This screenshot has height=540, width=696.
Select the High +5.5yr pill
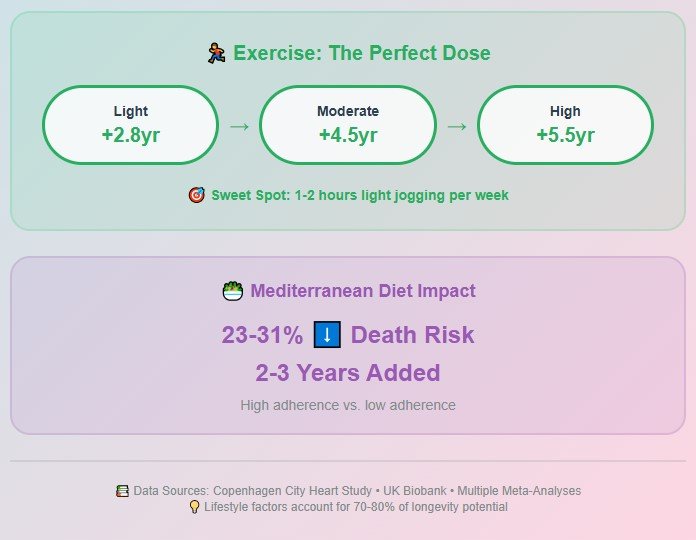[x=565, y=125]
